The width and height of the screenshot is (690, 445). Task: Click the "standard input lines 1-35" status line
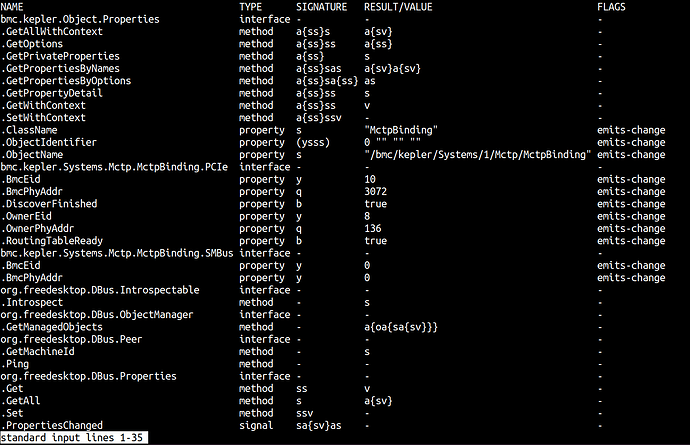[72, 437]
